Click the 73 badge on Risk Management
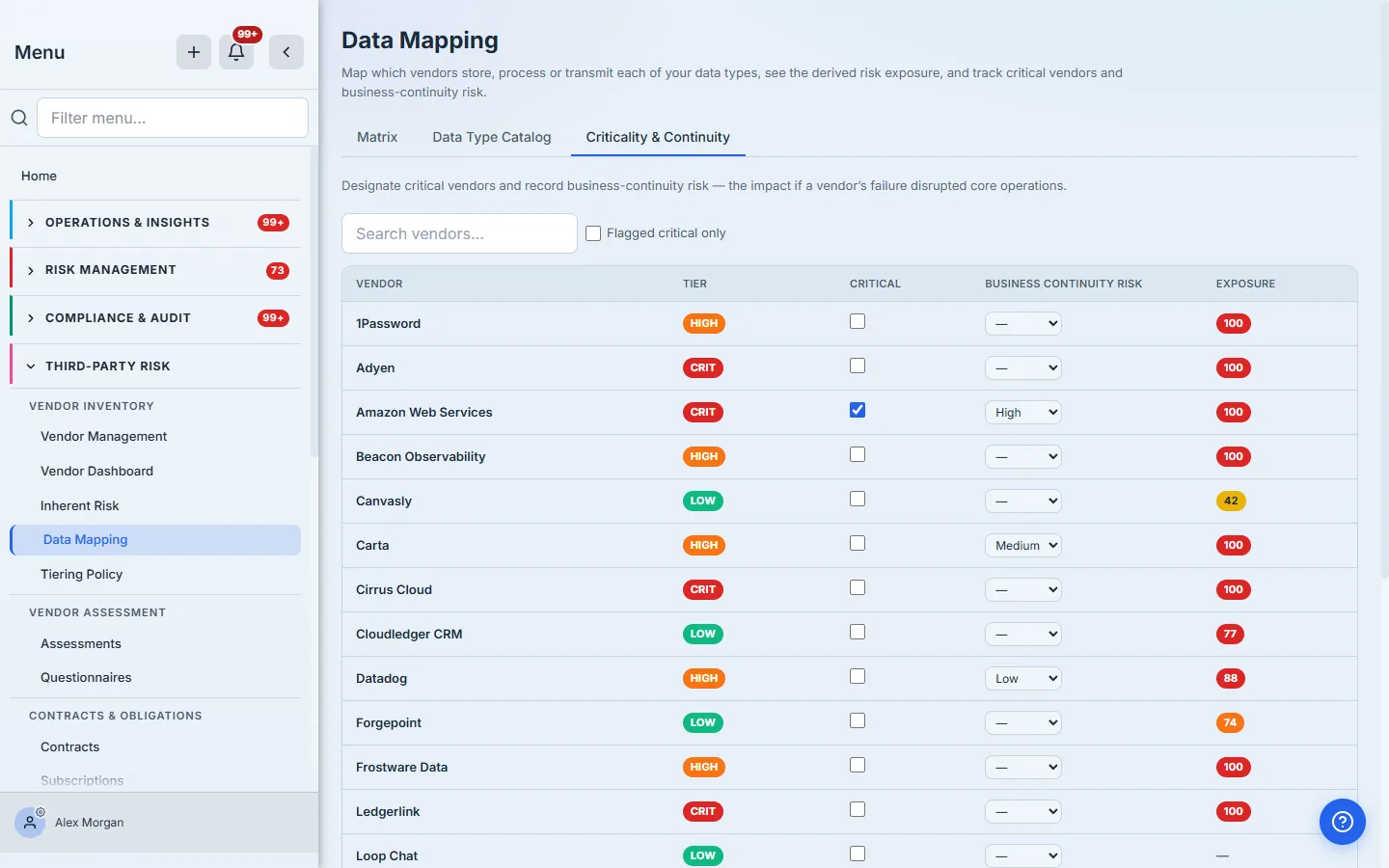This screenshot has width=1389, height=868. tap(278, 271)
